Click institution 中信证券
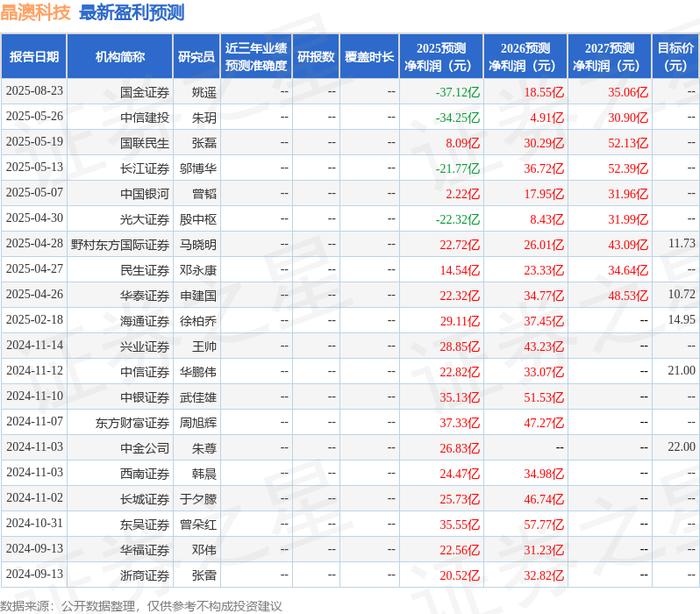The width and height of the screenshot is (700, 614). coord(145,372)
